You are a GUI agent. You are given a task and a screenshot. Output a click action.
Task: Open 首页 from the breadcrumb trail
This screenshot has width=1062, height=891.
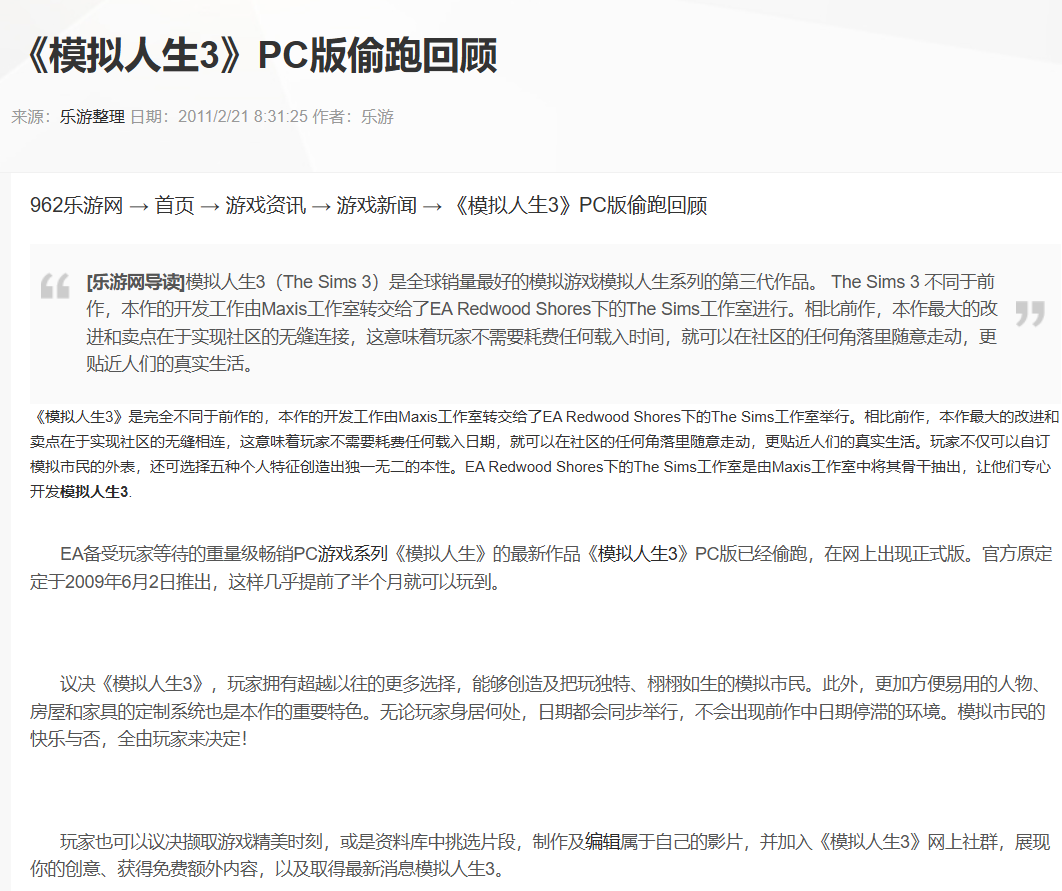[x=175, y=204]
